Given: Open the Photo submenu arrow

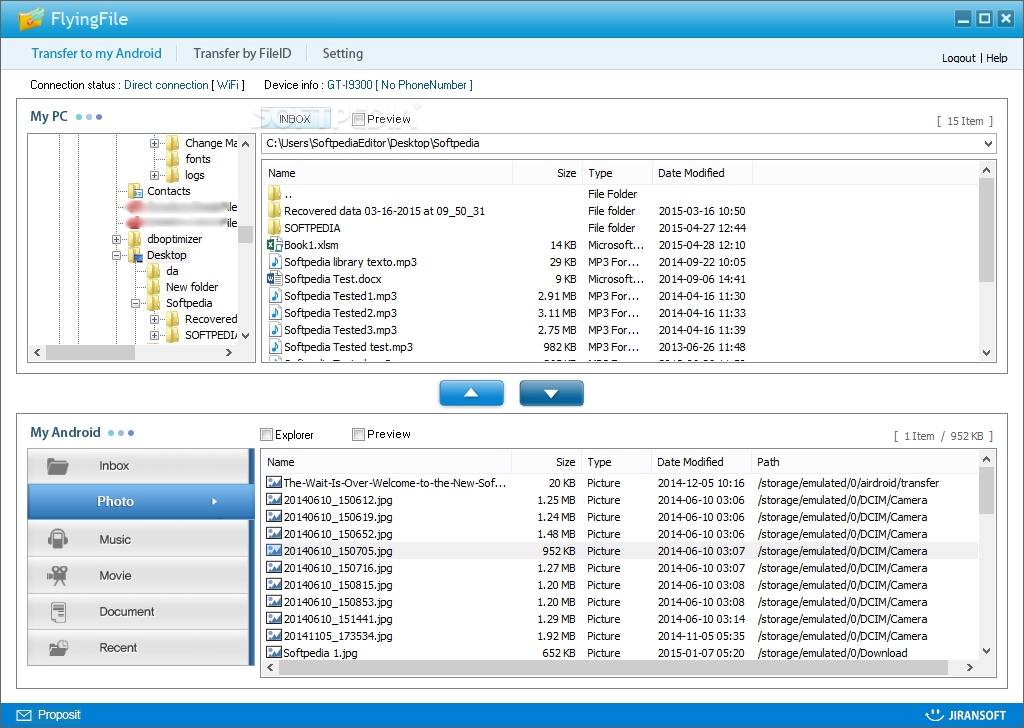Looking at the screenshot, I should click(214, 501).
